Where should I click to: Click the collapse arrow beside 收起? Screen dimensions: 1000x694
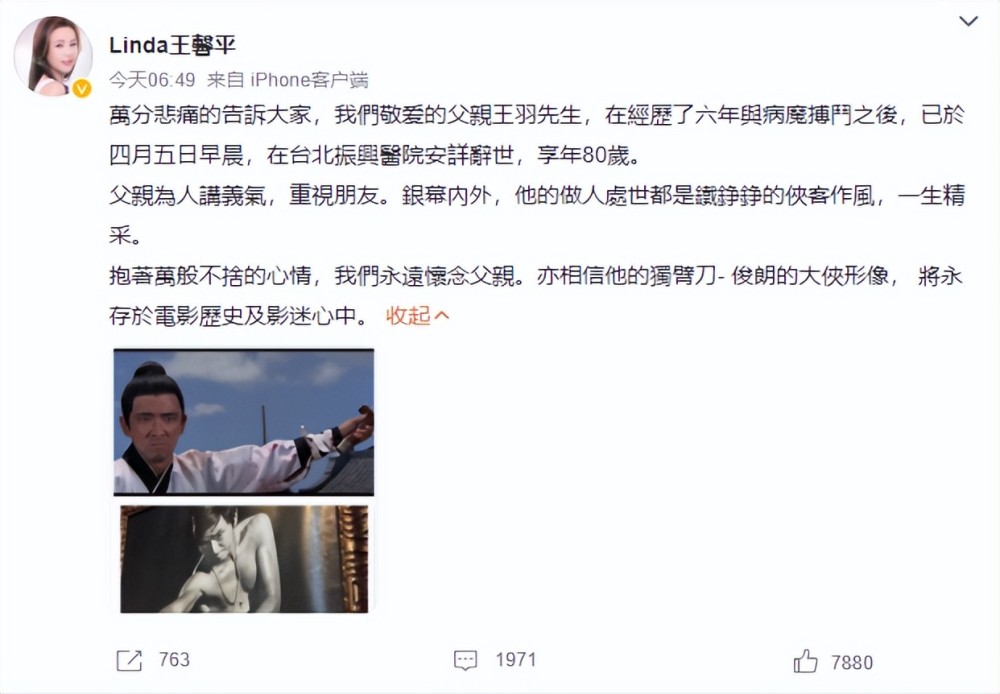(441, 316)
